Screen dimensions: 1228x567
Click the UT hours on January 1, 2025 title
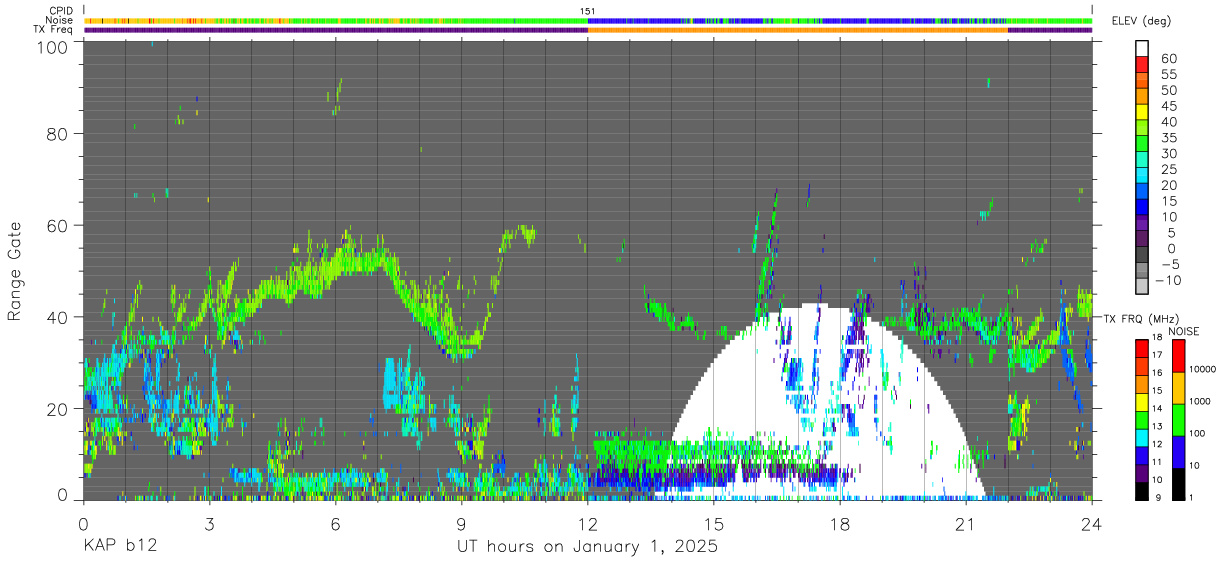[587, 548]
